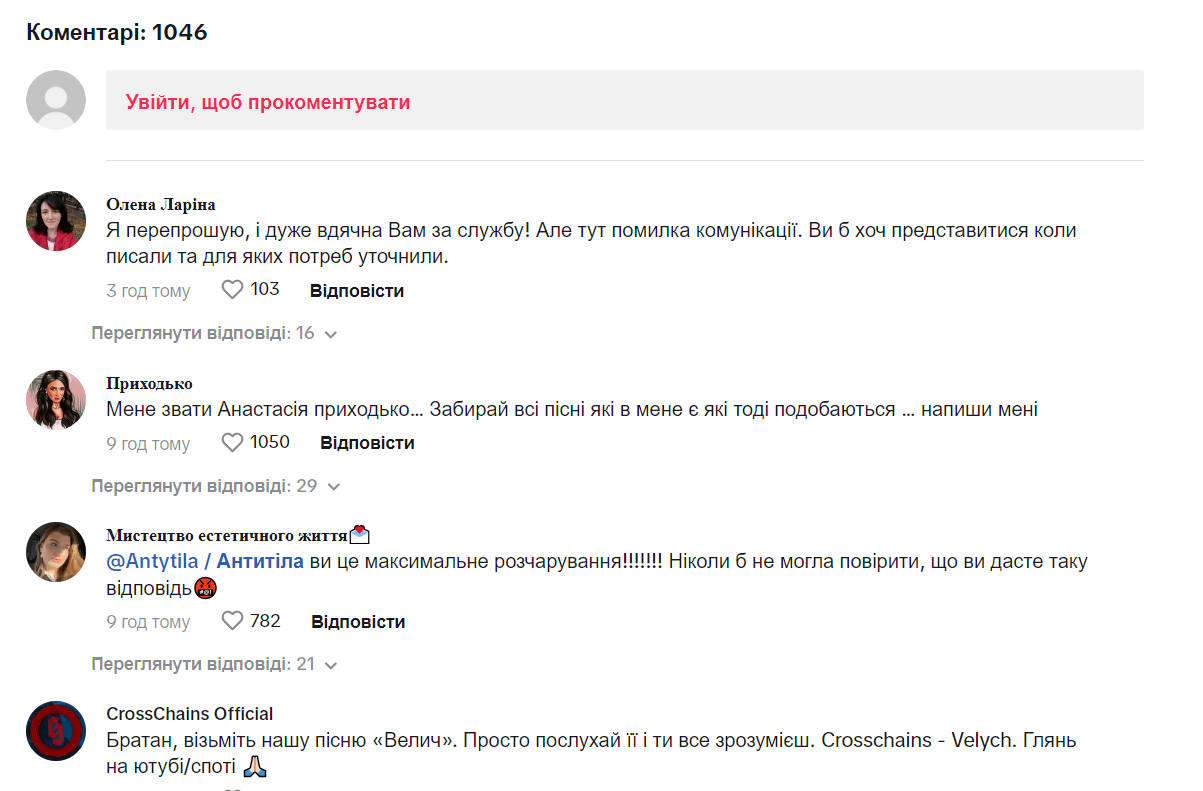Like the Мистецтво естетичного життя comment
The image size is (1203, 791).
(x=232, y=621)
